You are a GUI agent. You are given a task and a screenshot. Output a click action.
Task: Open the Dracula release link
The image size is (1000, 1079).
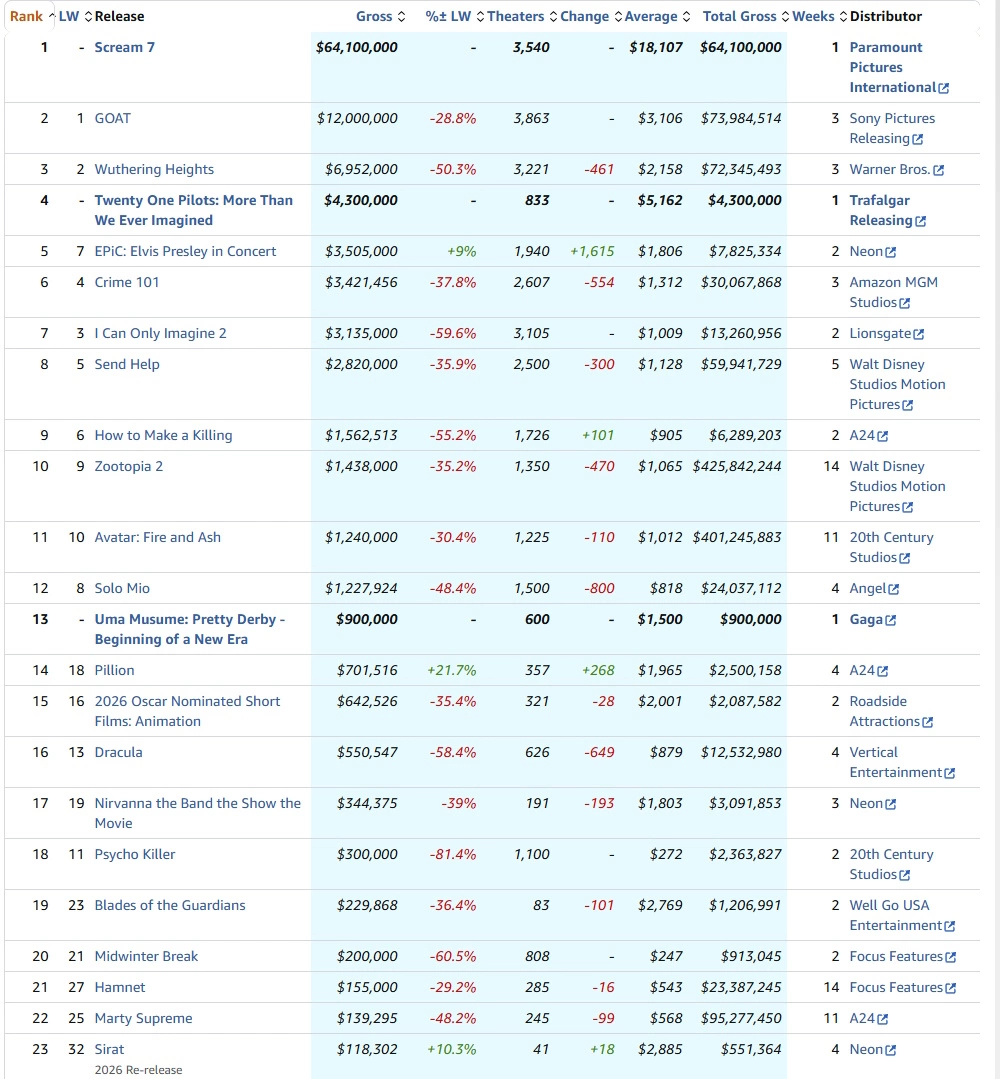tap(118, 751)
